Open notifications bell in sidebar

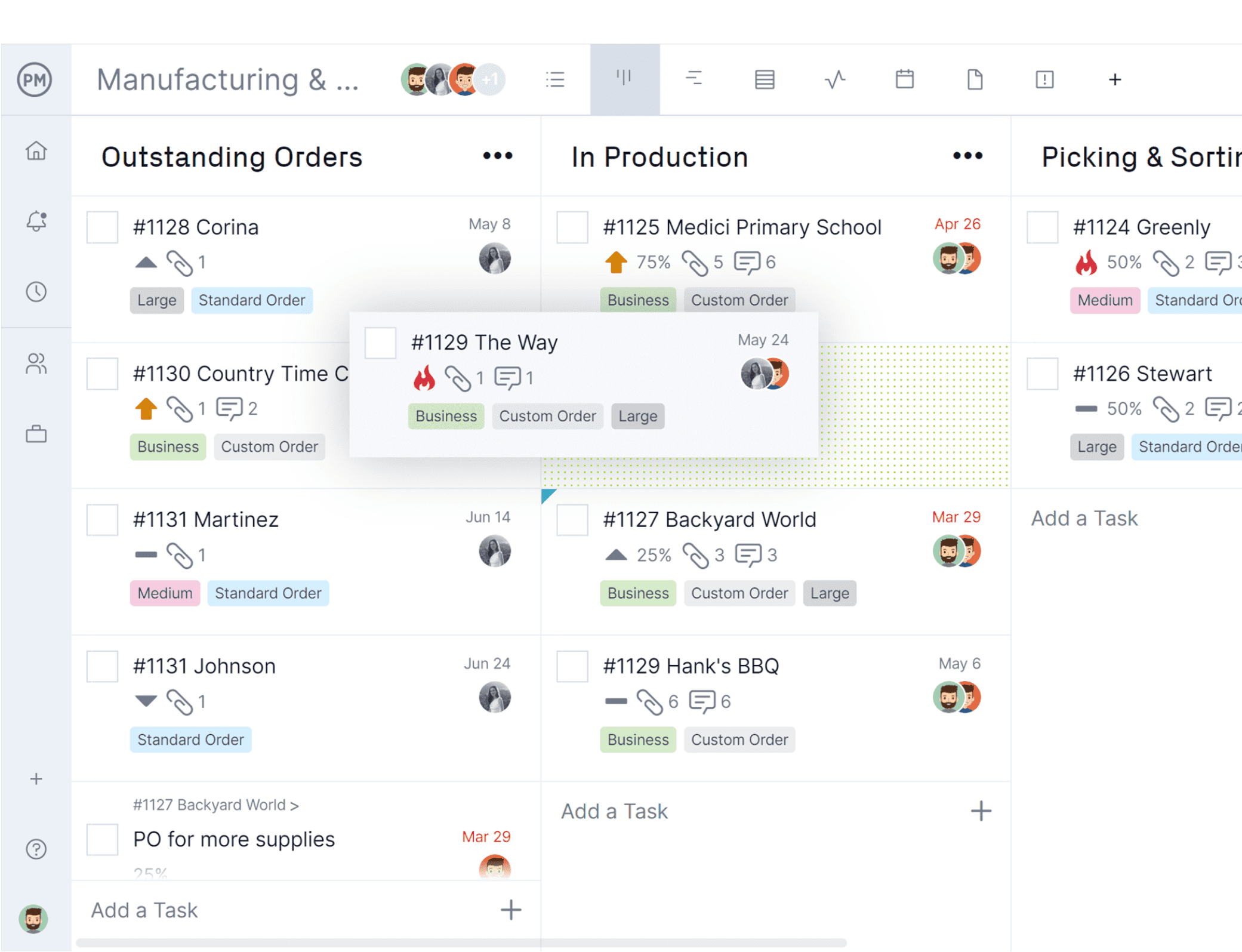(x=36, y=221)
